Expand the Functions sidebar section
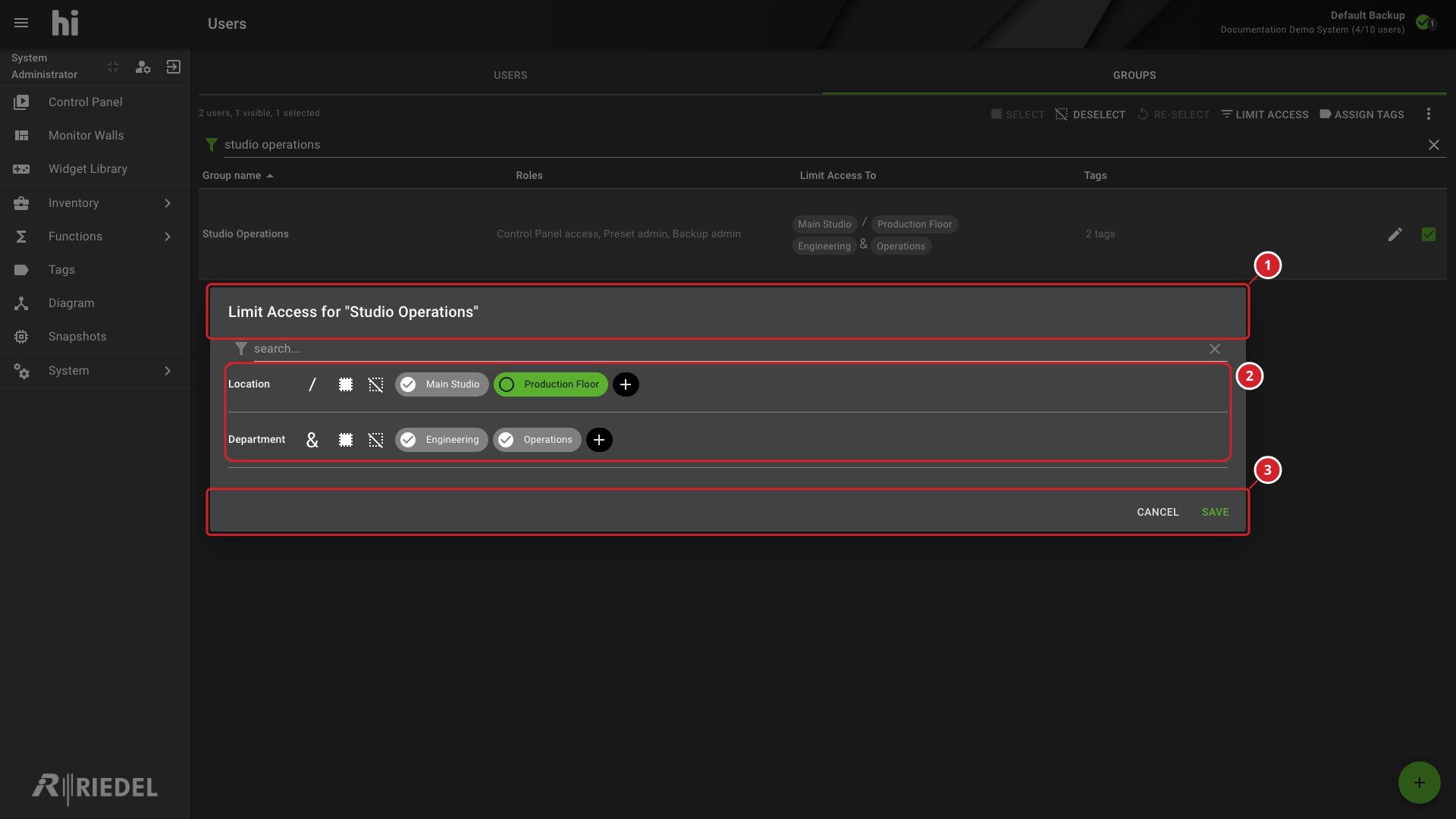Image resolution: width=1456 pixels, height=819 pixels. [95, 237]
